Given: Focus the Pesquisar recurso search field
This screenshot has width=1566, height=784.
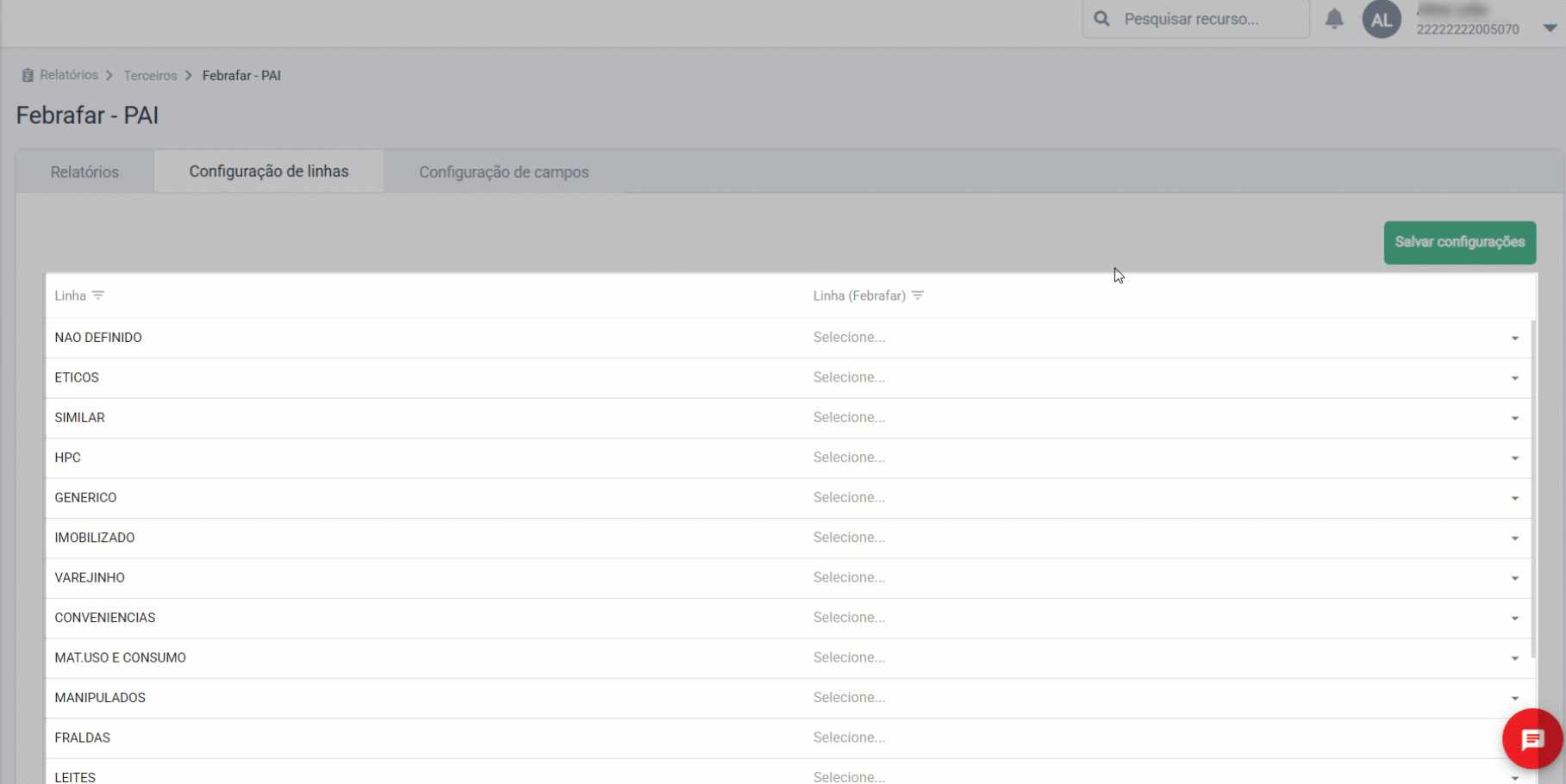Looking at the screenshot, I should (x=1195, y=19).
